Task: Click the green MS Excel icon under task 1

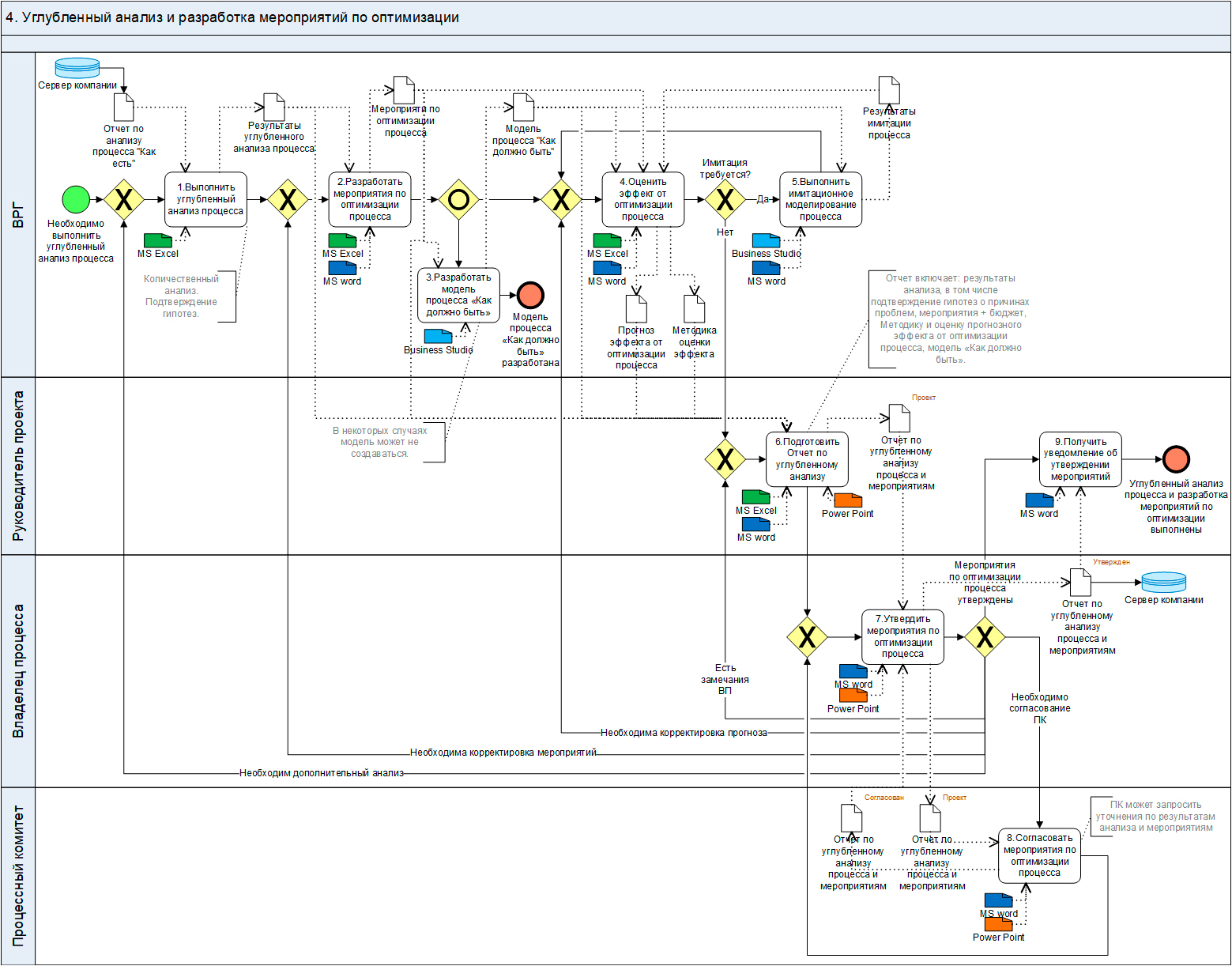Action: tap(158, 240)
